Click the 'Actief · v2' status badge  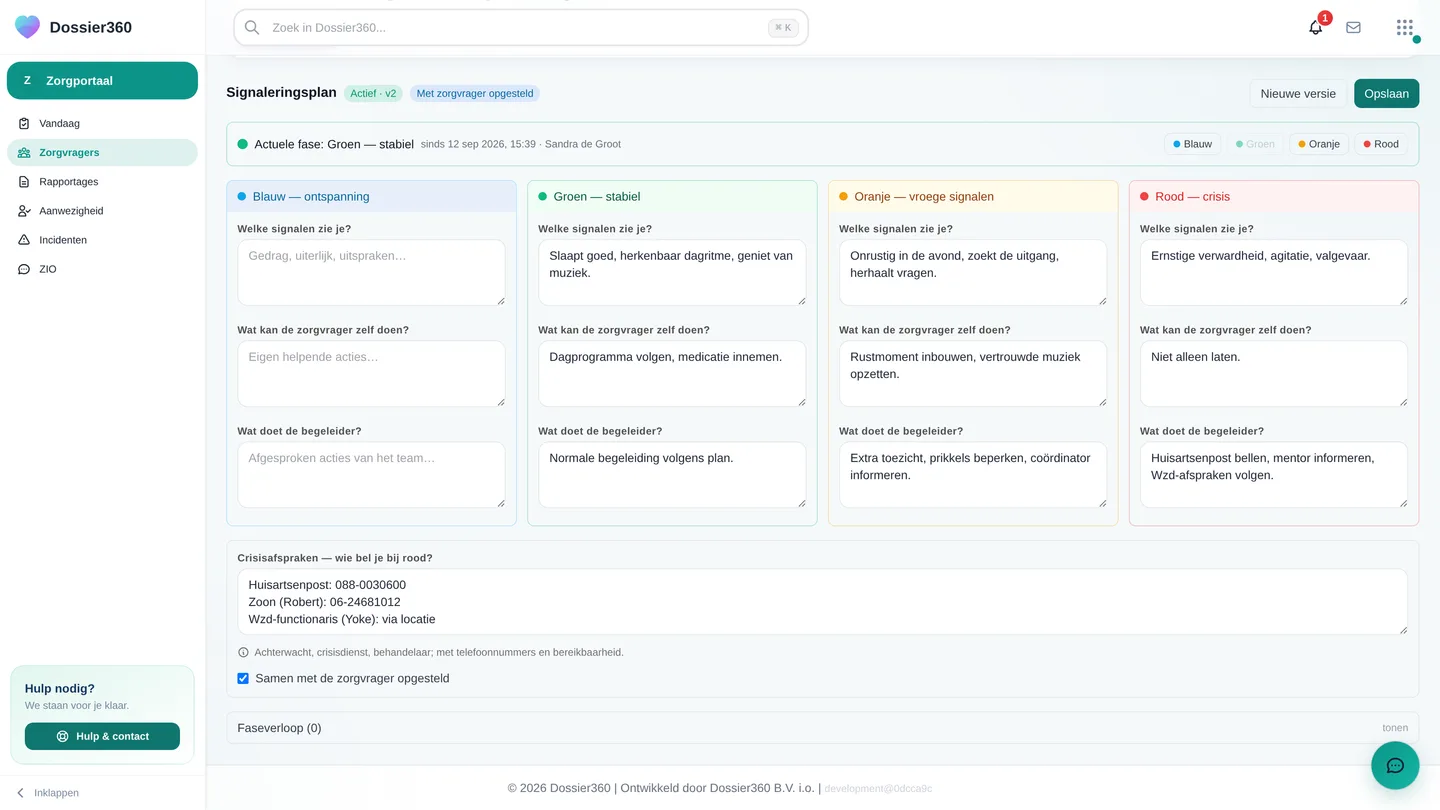[x=373, y=93]
